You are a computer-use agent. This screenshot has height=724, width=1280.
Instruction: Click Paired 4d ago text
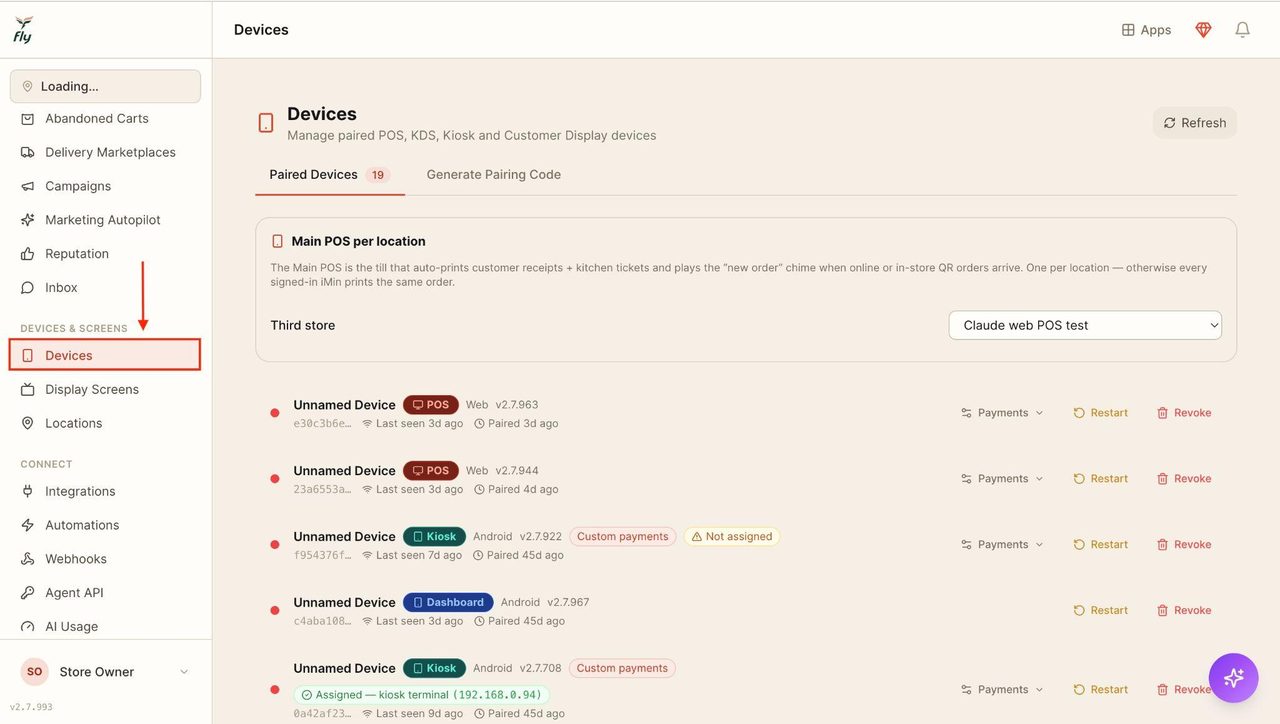point(516,490)
